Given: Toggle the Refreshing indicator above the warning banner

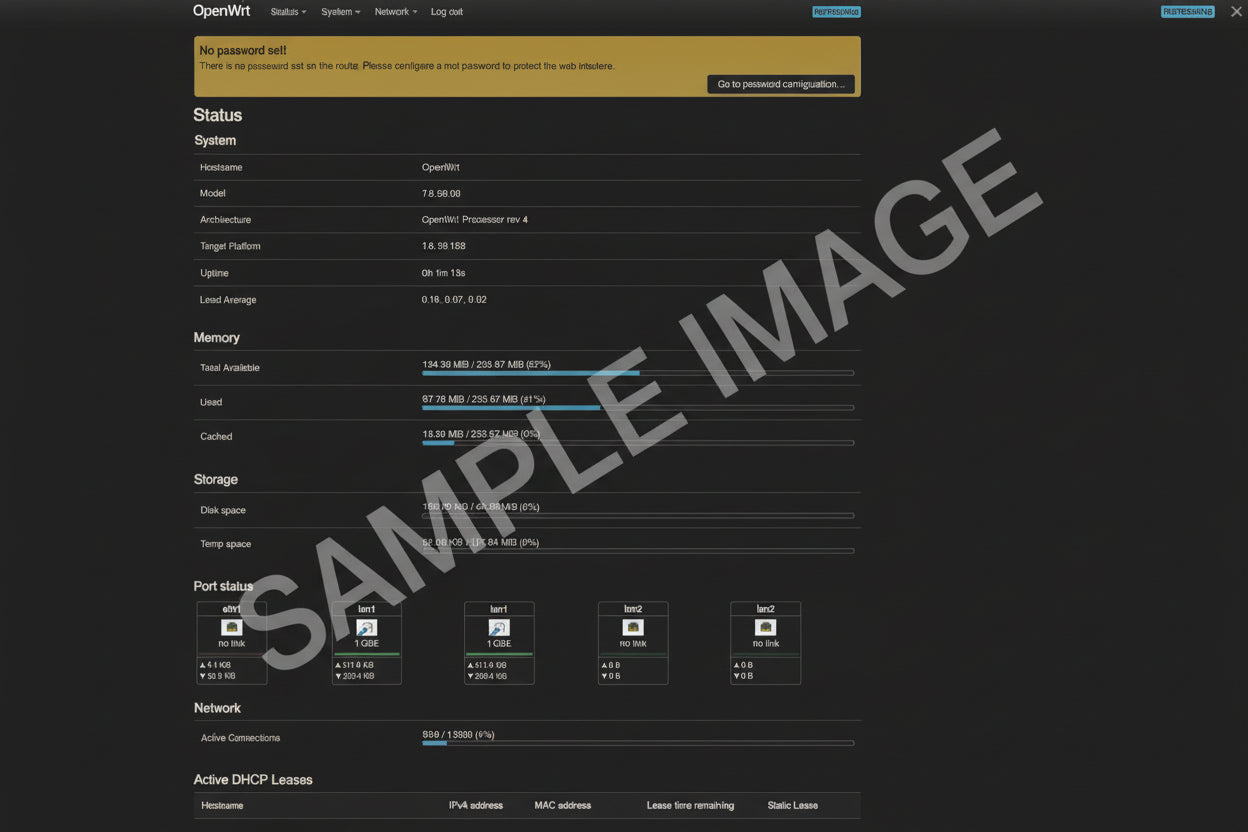Looking at the screenshot, I should pyautogui.click(x=836, y=12).
